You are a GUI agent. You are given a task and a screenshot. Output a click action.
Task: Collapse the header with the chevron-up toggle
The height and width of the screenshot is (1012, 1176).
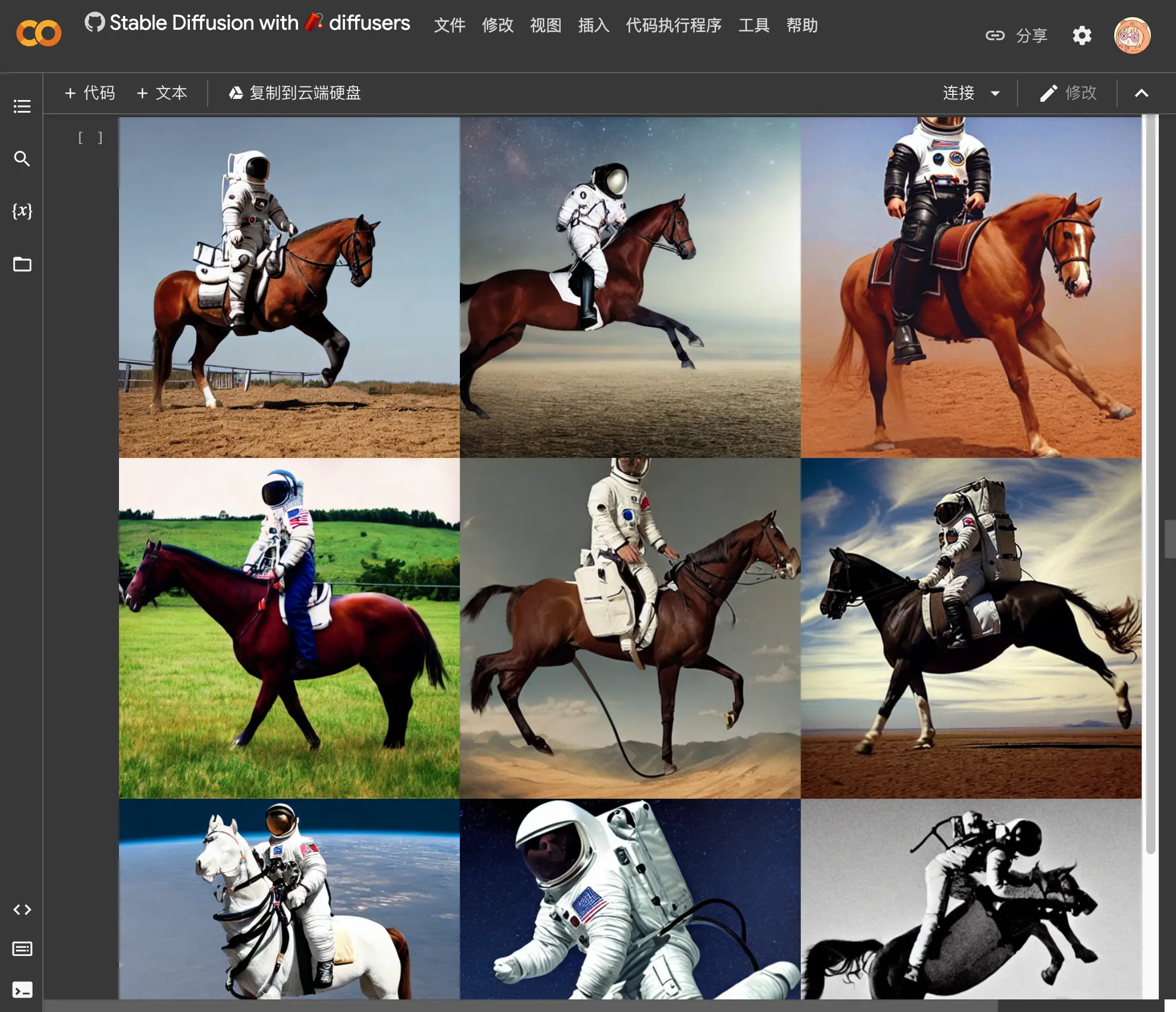click(1141, 93)
